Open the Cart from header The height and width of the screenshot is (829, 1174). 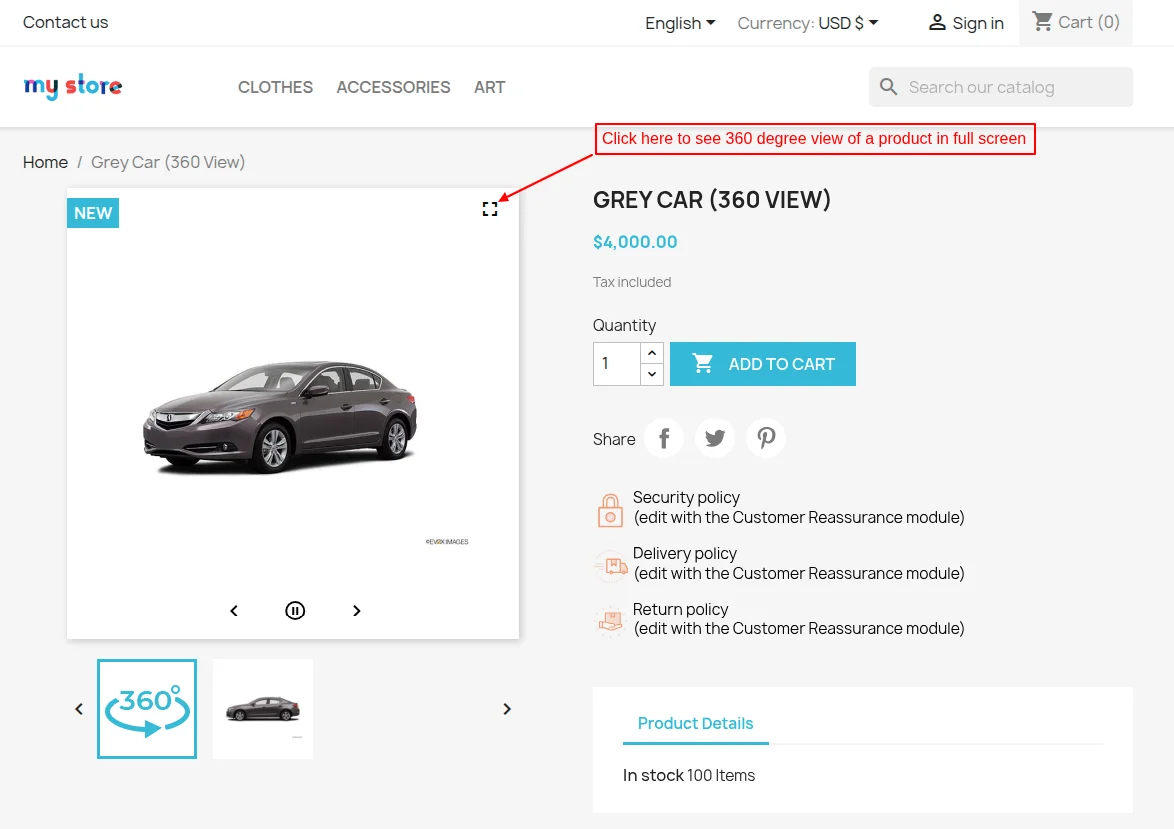pyautogui.click(x=1076, y=22)
